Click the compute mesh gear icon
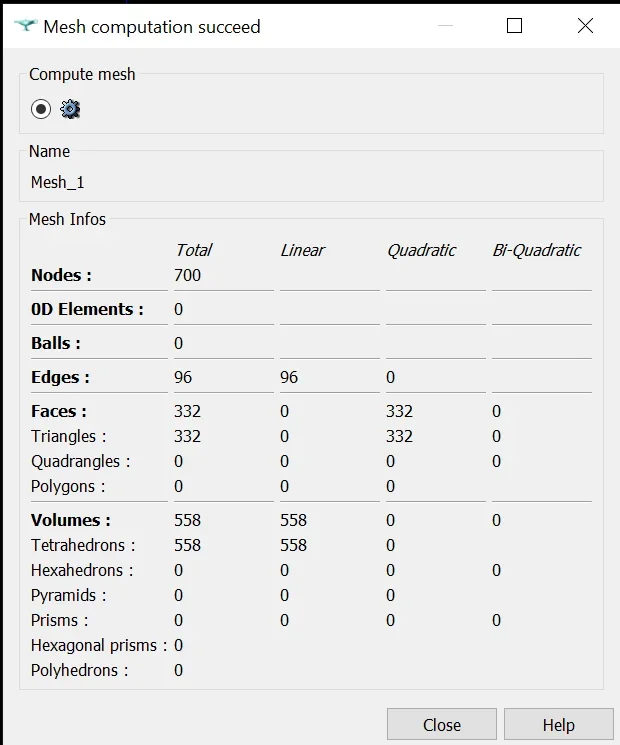Viewport: 620px width, 745px height. coord(70,109)
